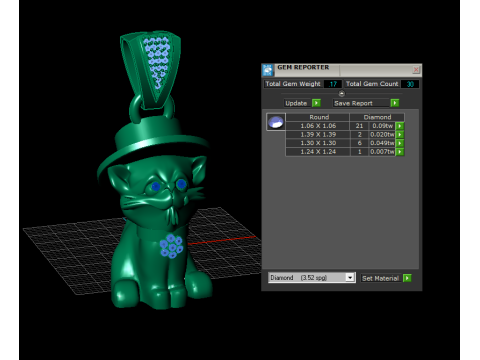Click the green arrow on the 0.09tw row
Screen dimensions: 480x360
pyautogui.click(x=400, y=126)
